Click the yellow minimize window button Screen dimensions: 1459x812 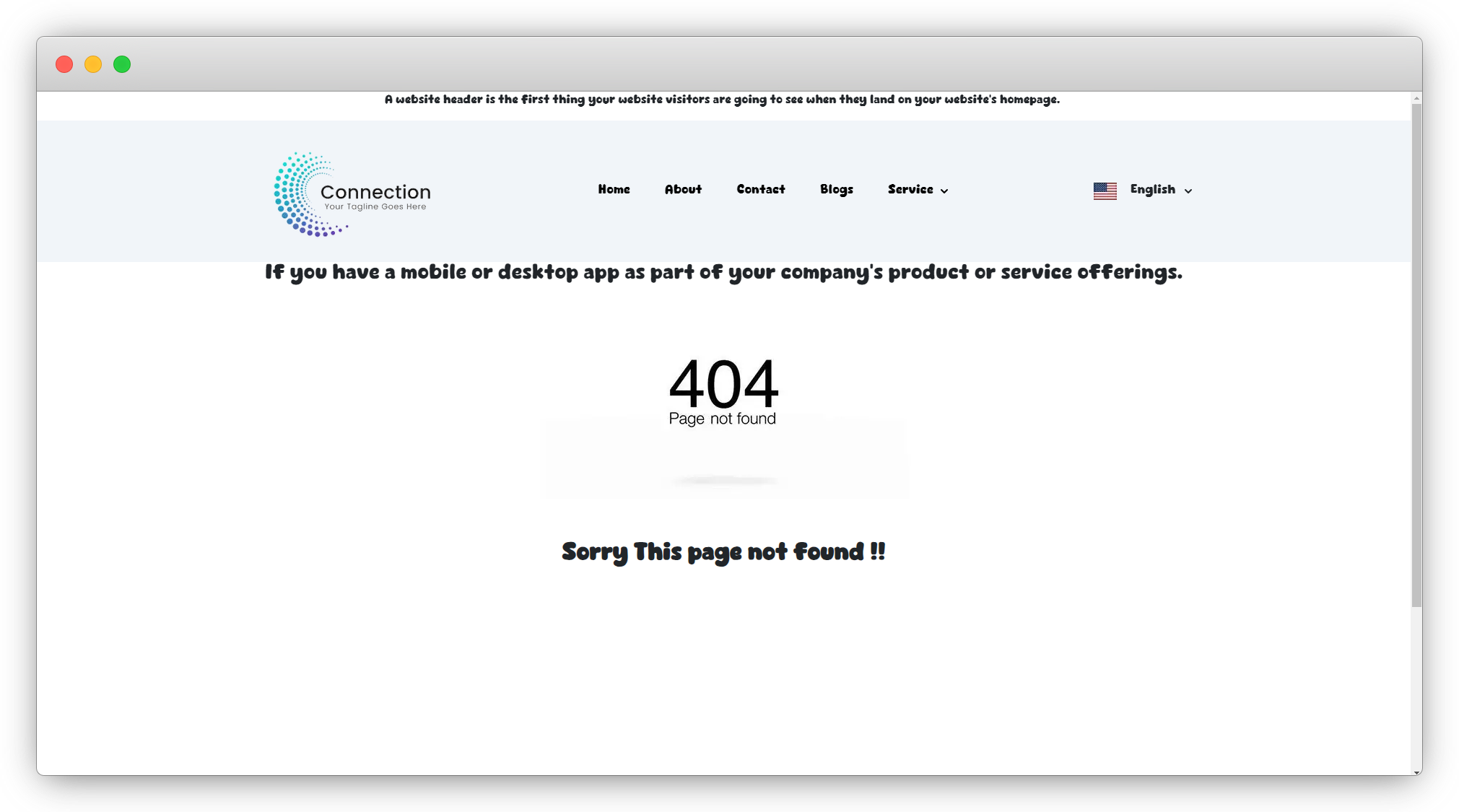(x=93, y=64)
